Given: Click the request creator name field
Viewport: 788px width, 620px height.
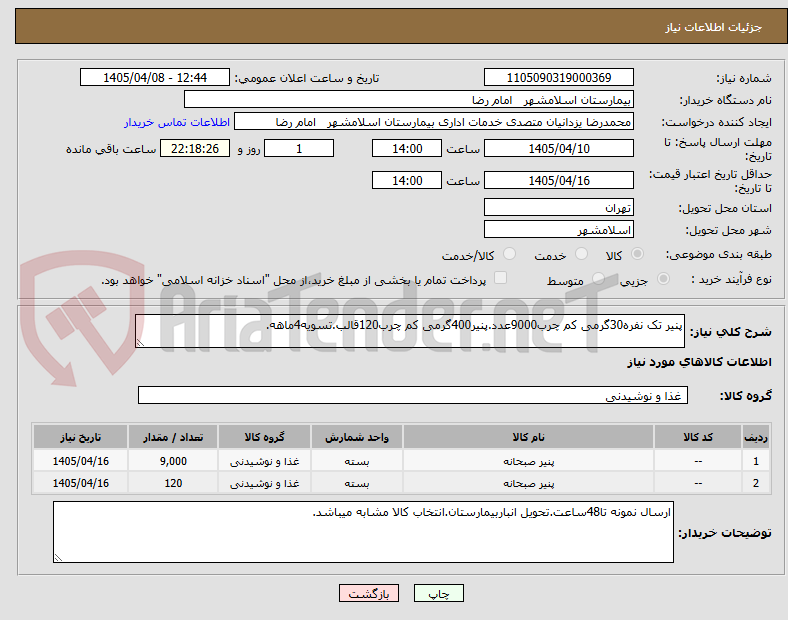Looking at the screenshot, I should (434, 122).
